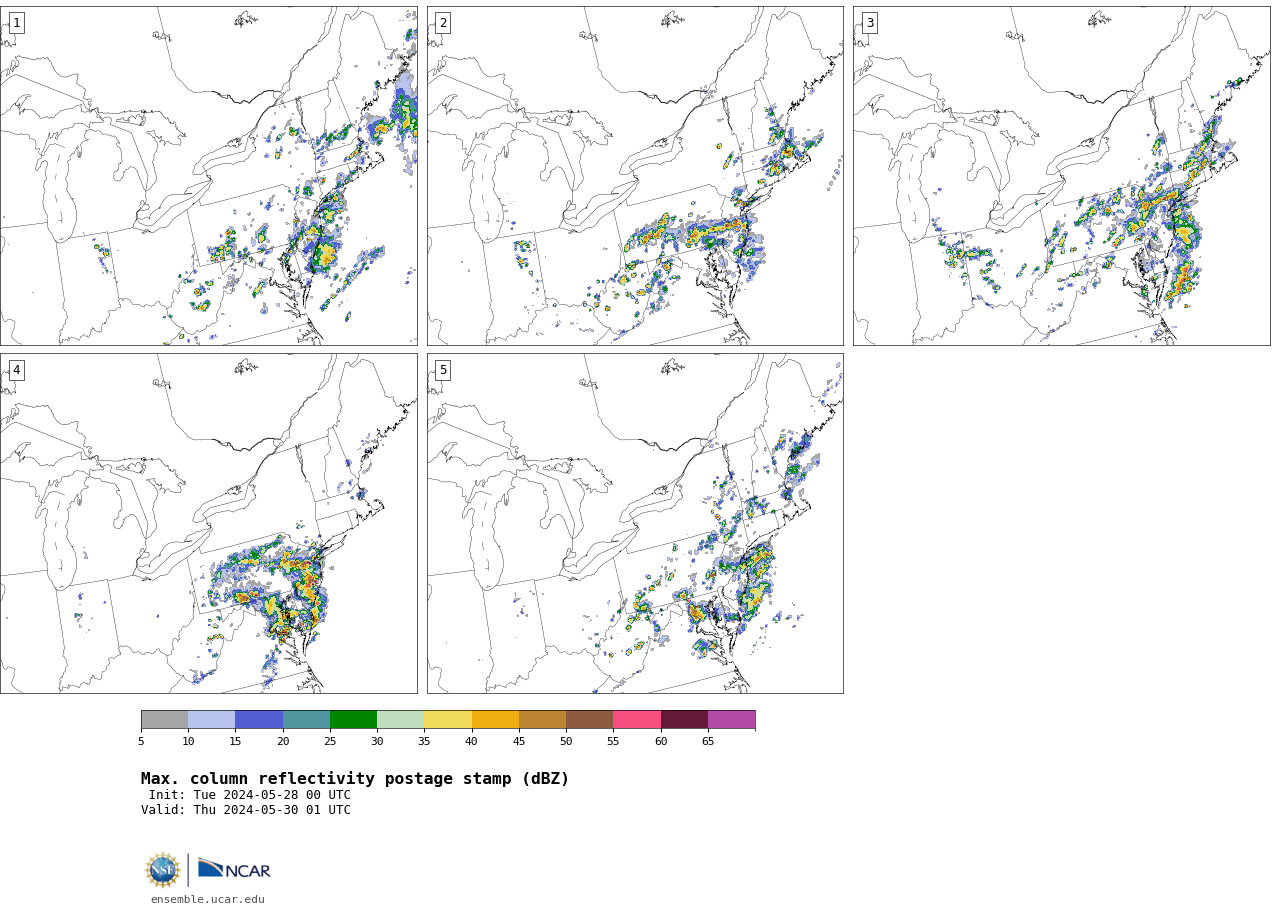Open ensemble member 5 reflectivity map
This screenshot has height=910, width=1280.
point(635,523)
